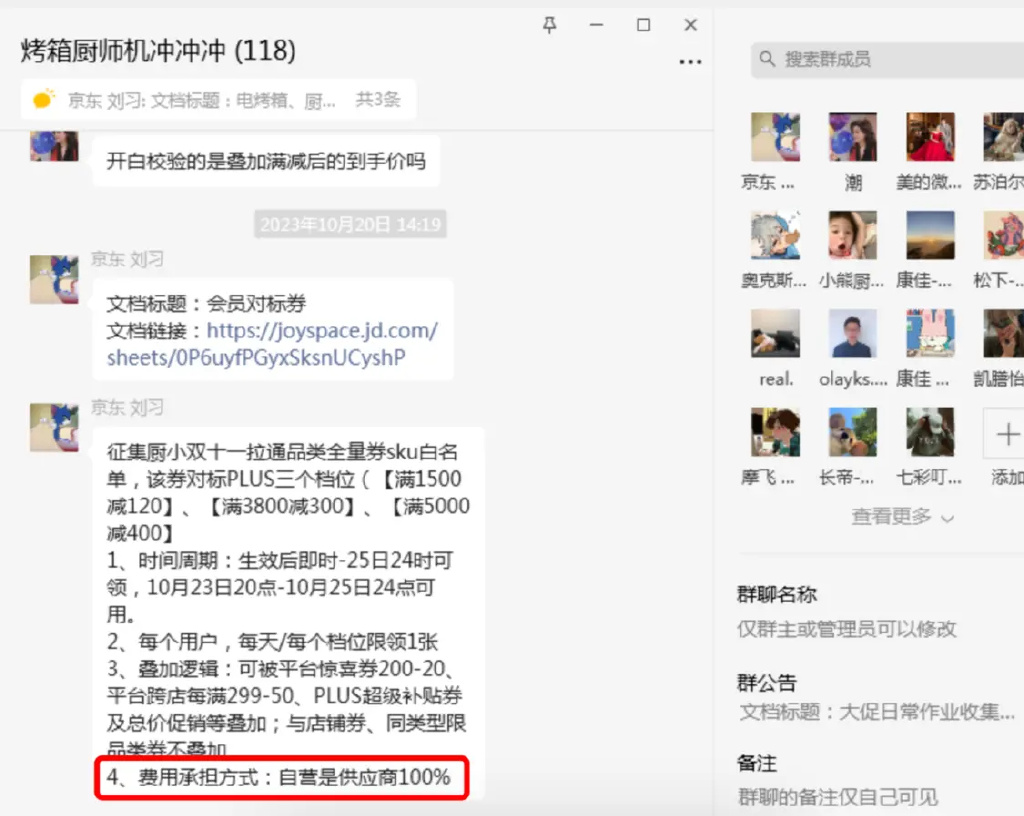
Task: Expand 查看更多 member list
Action: coord(902,516)
